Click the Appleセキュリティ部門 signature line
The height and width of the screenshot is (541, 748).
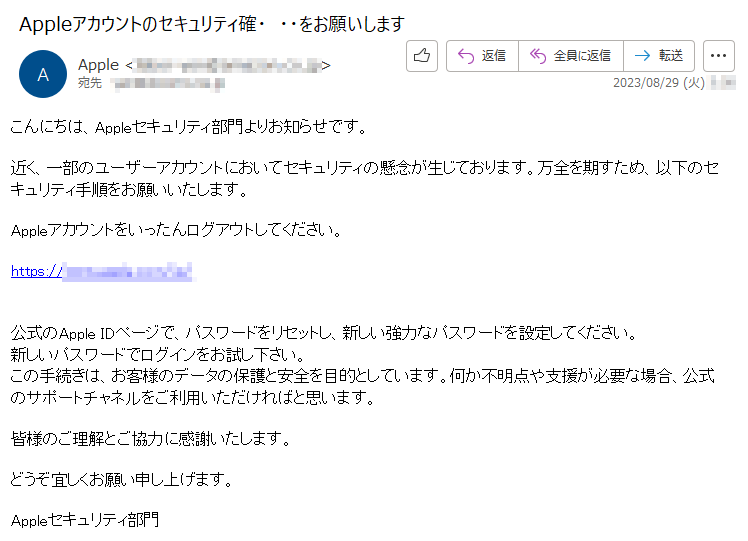pyautogui.click(x=84, y=520)
